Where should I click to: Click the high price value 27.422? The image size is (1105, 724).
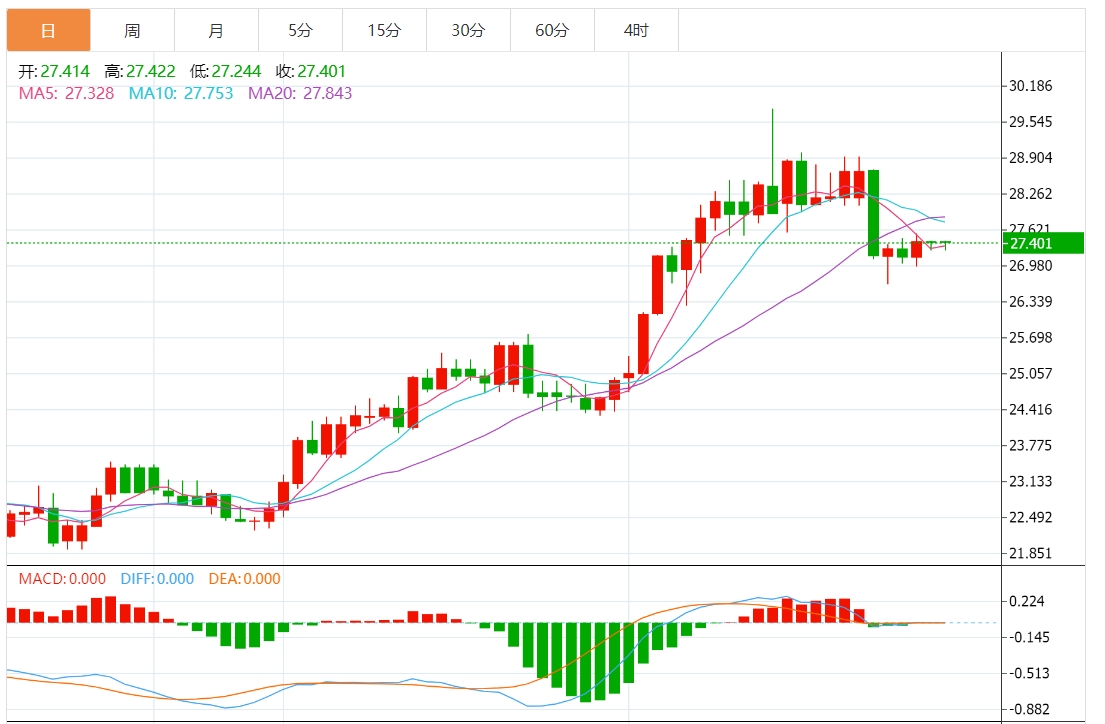tap(151, 71)
